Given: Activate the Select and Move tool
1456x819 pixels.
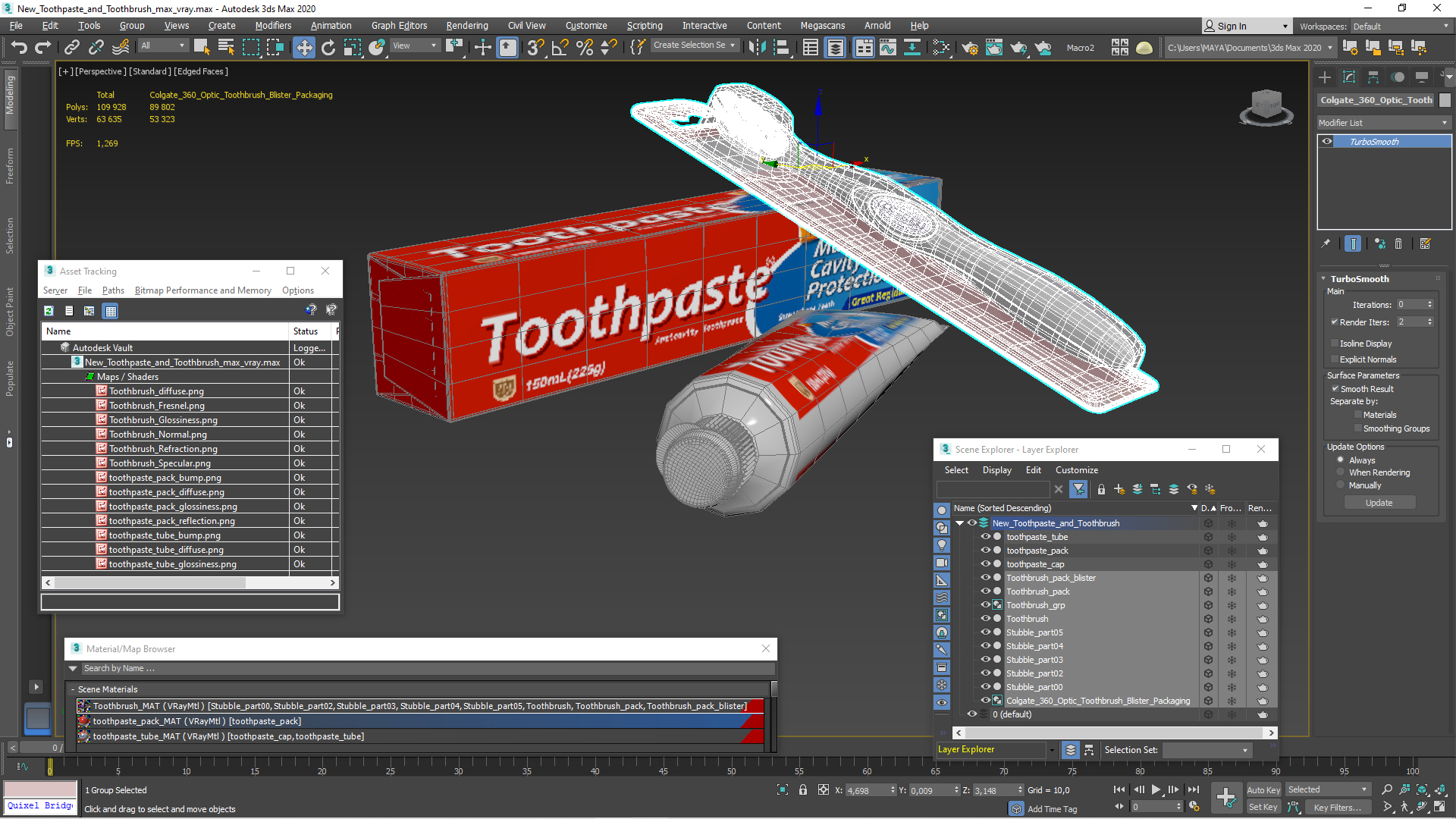Looking at the screenshot, I should point(304,48).
